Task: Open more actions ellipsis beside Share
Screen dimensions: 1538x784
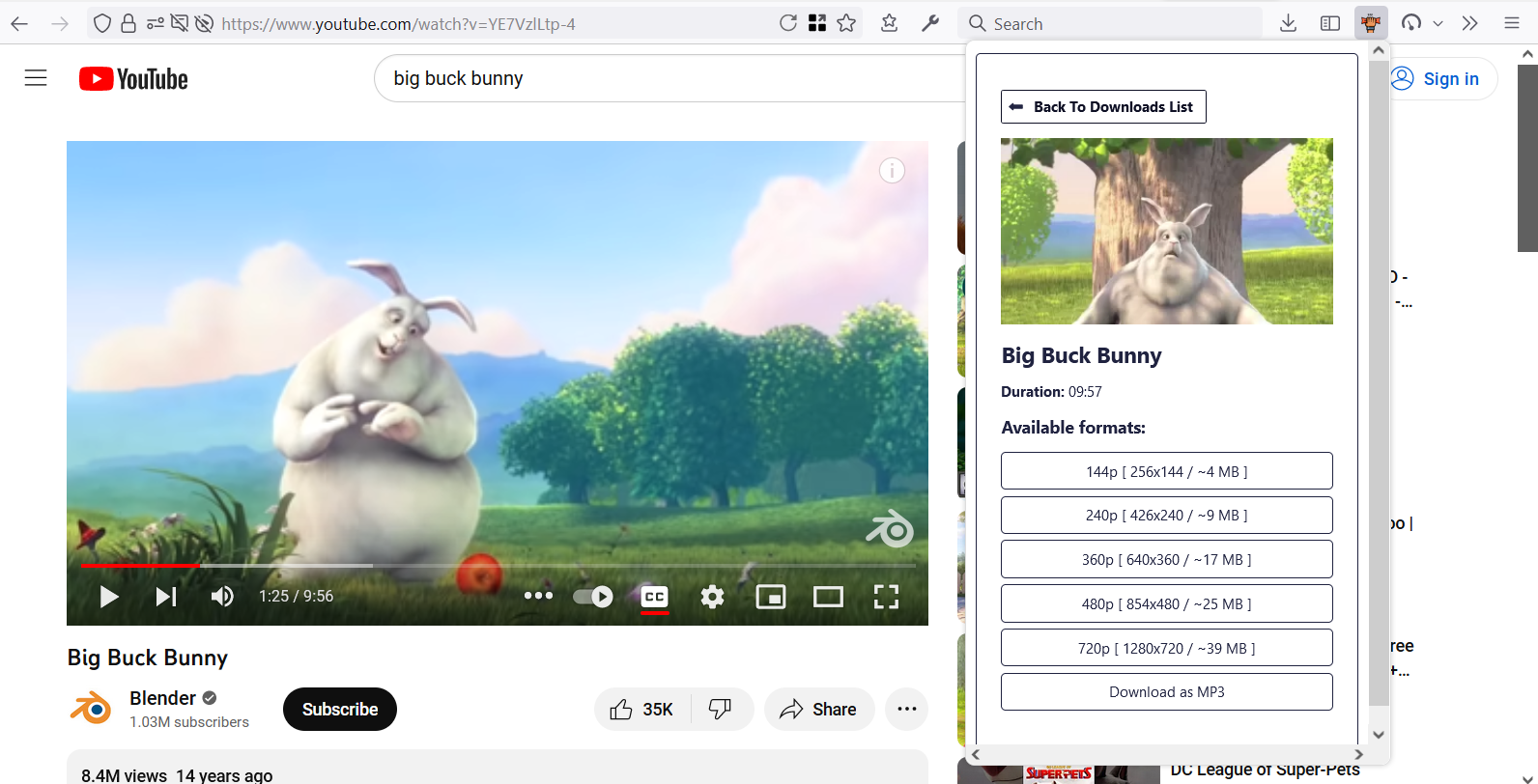Action: [x=906, y=710]
